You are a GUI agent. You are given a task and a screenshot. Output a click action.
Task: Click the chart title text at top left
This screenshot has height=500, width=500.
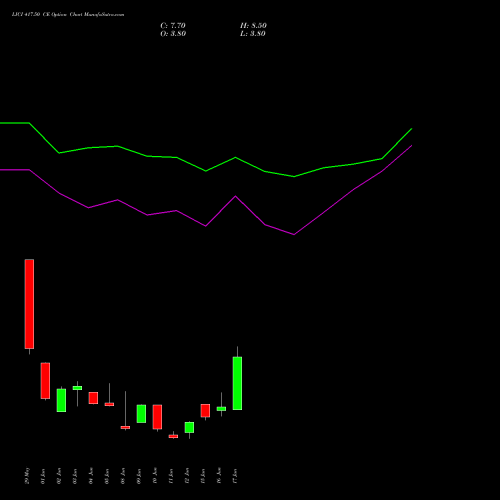(x=68, y=15)
